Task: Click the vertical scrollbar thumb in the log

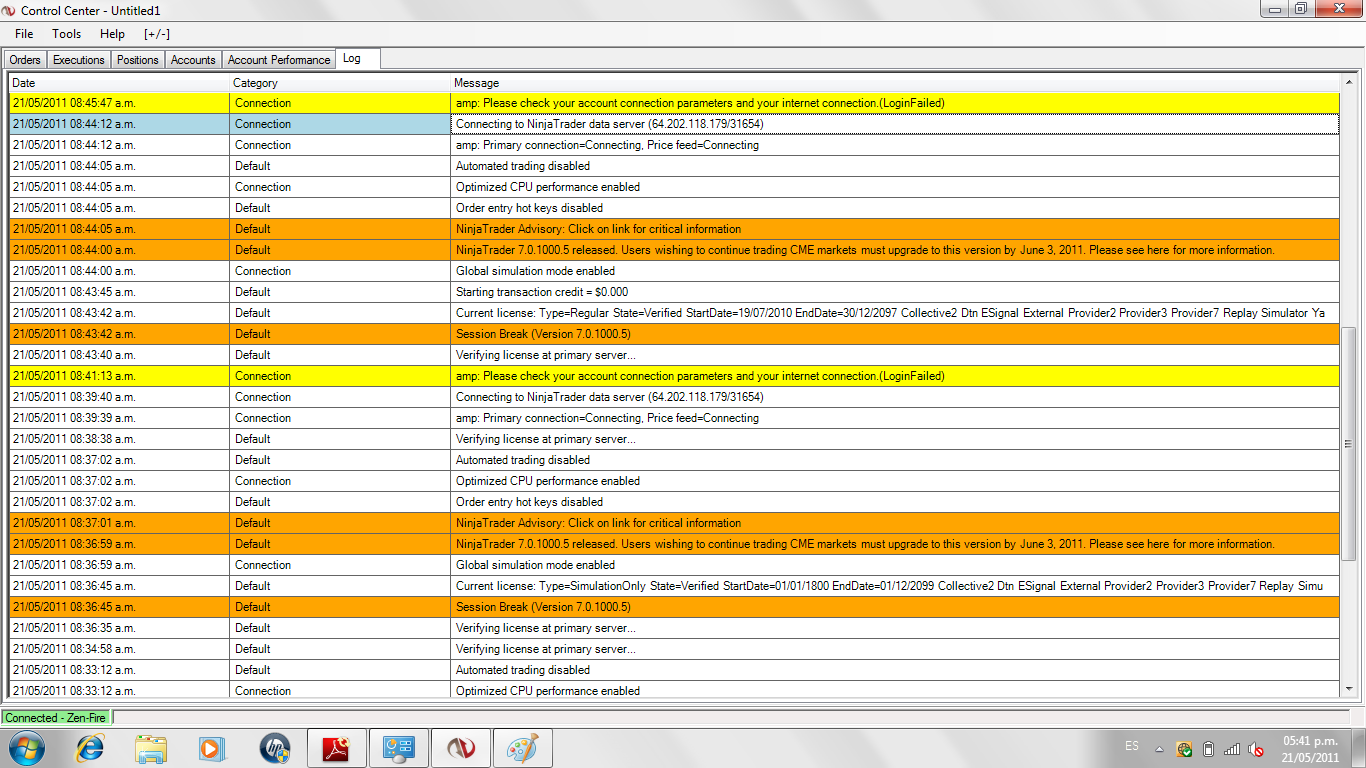Action: pyautogui.click(x=1348, y=443)
